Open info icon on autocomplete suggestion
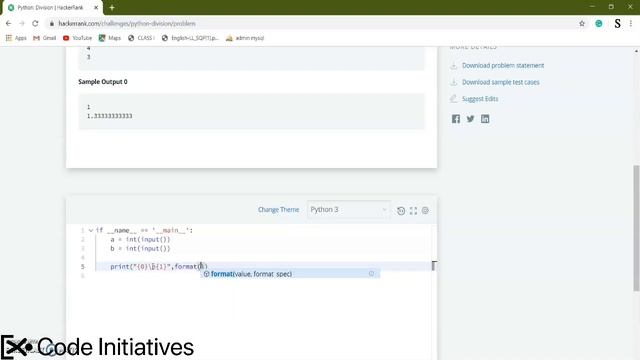The width and height of the screenshot is (640, 360). click(371, 273)
